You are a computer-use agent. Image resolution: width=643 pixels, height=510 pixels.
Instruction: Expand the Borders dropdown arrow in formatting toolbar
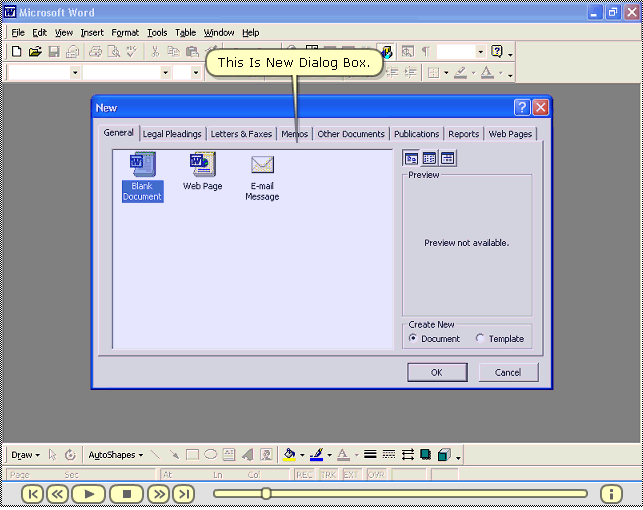click(446, 73)
